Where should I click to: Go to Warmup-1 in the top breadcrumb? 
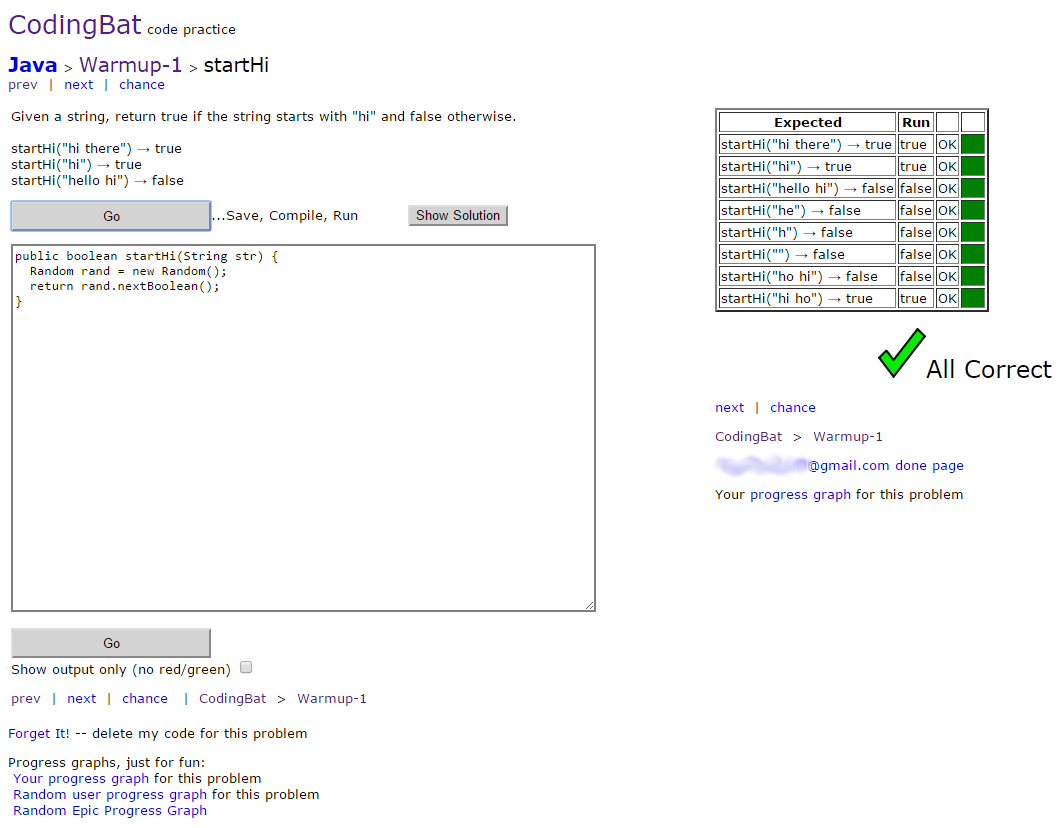[130, 65]
